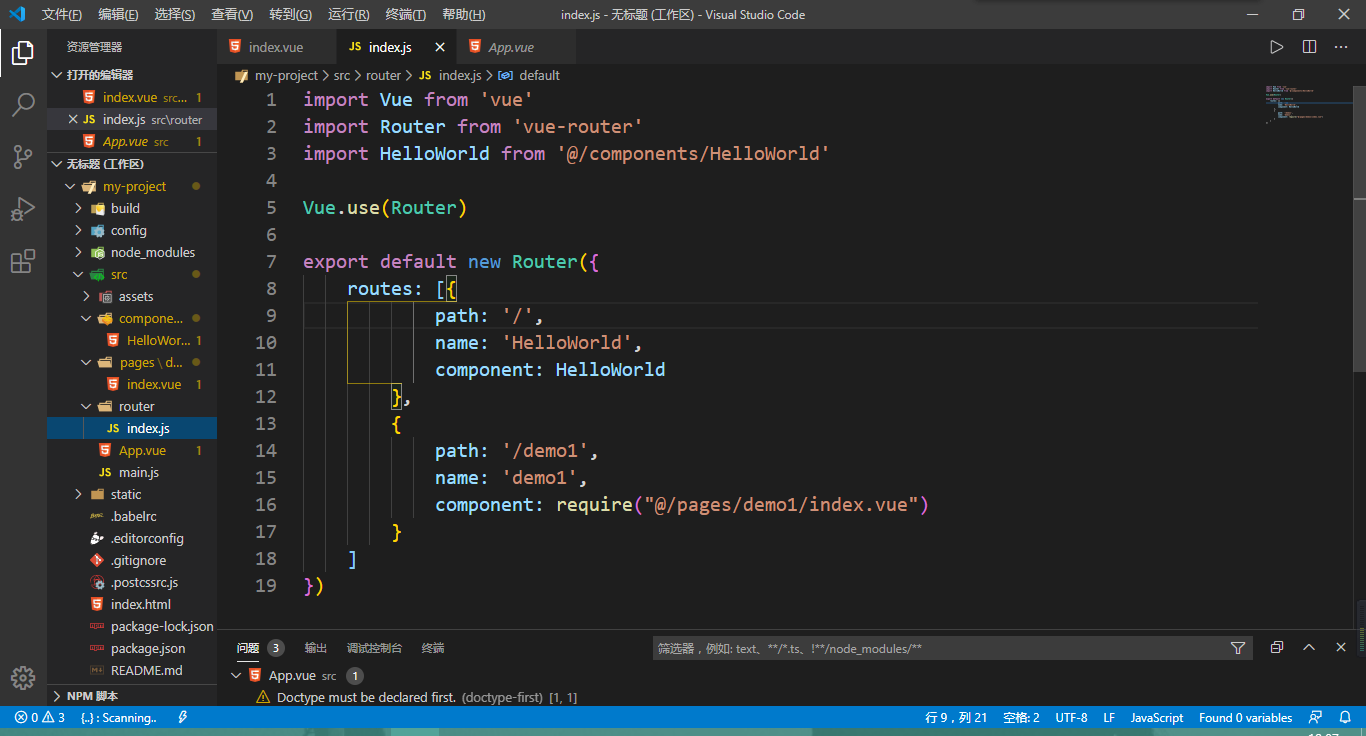1366x736 pixels.
Task: Change the UTF-8 file encoding
Action: pos(1071,718)
